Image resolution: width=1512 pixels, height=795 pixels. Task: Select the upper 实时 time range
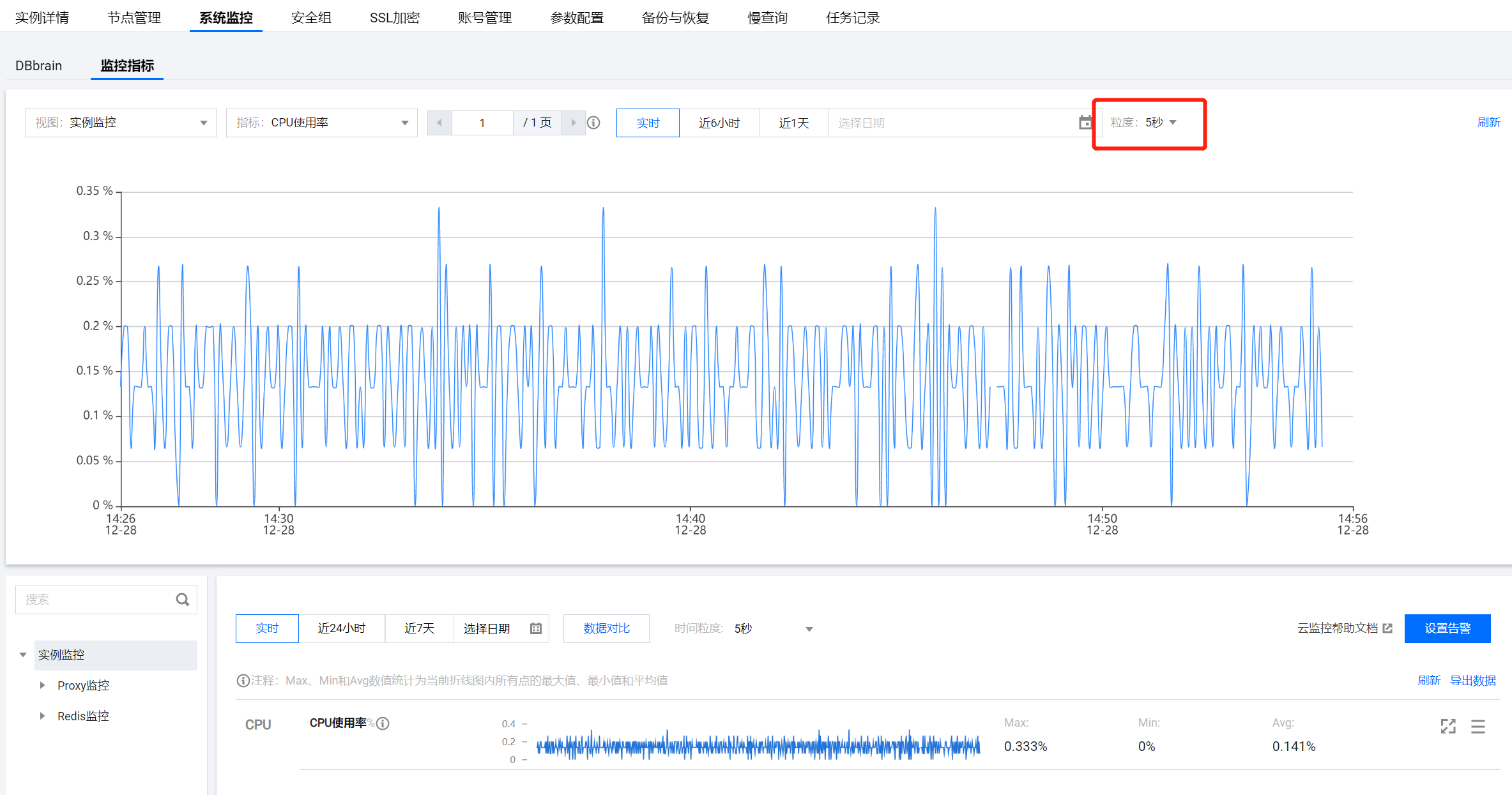pyautogui.click(x=647, y=123)
